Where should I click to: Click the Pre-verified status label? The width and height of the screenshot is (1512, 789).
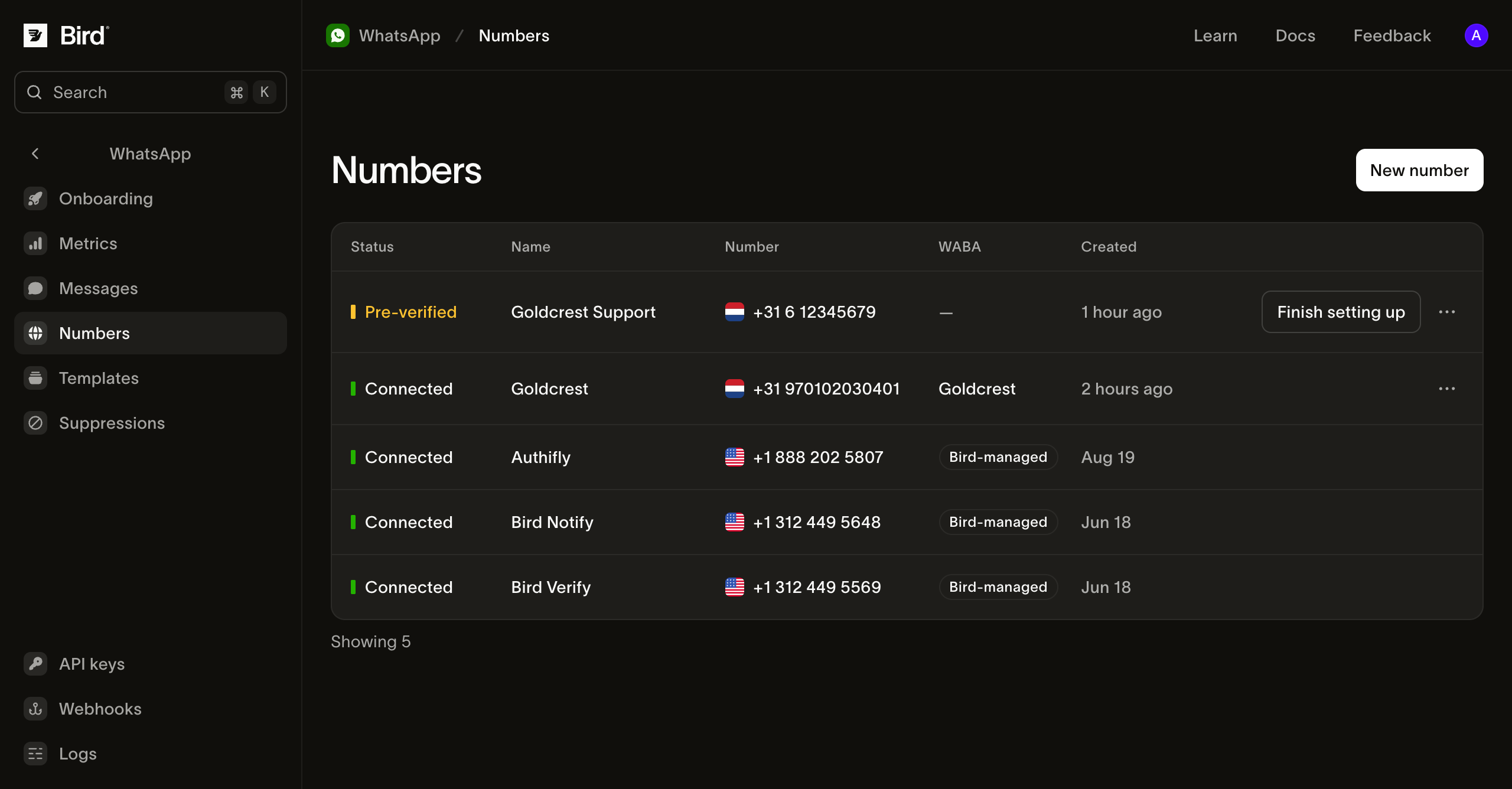[x=410, y=312]
